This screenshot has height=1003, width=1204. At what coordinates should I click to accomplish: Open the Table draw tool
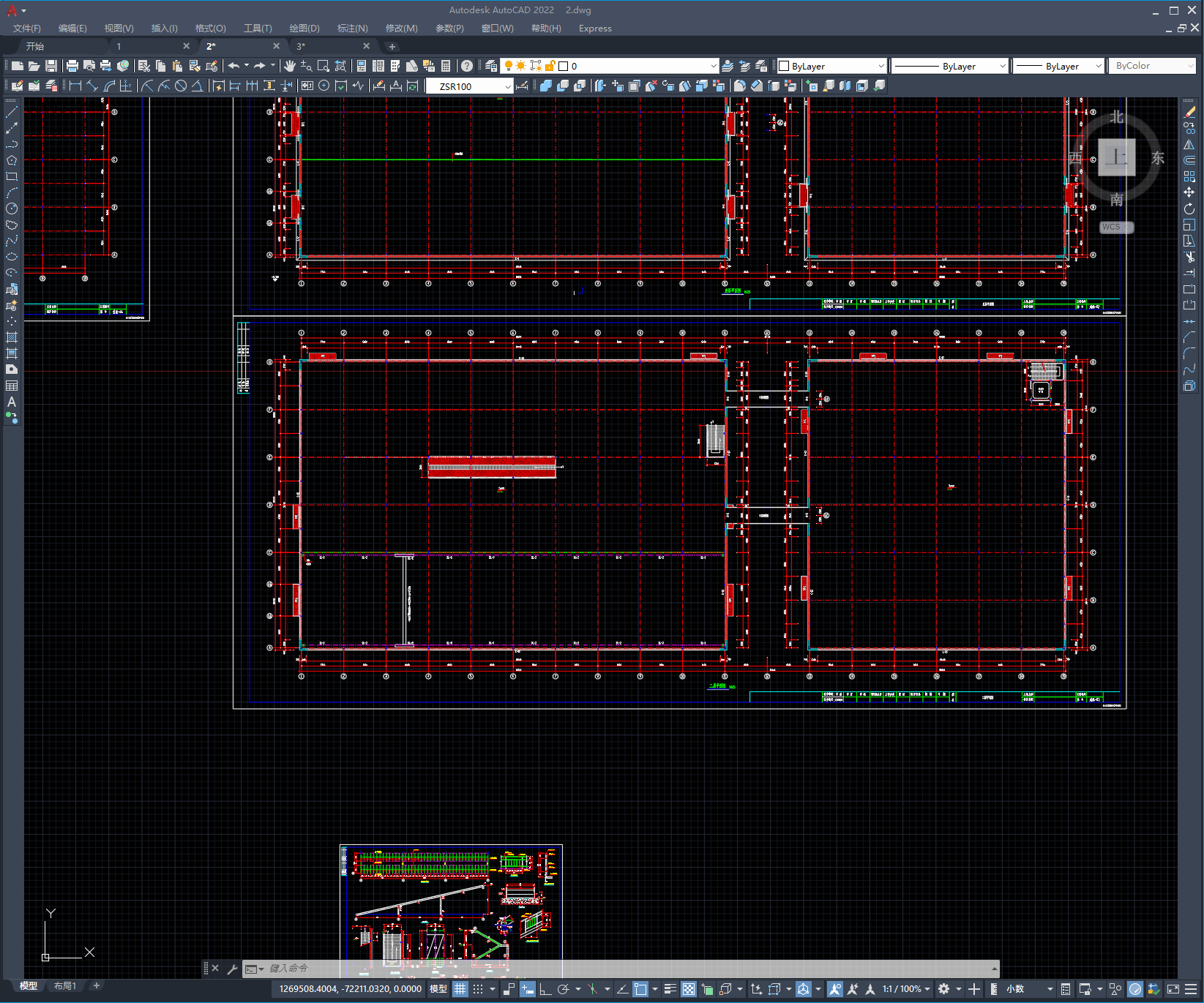pyautogui.click(x=12, y=386)
